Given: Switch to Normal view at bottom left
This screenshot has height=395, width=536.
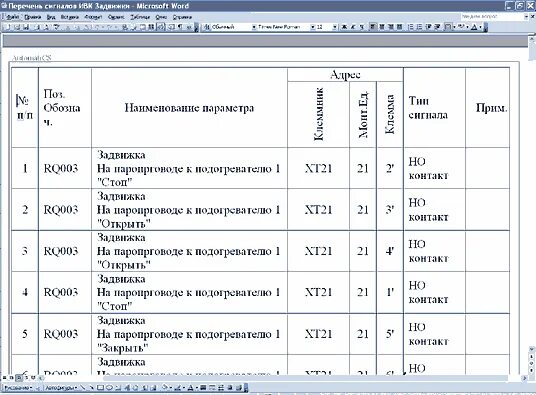Looking at the screenshot, I should (5, 378).
